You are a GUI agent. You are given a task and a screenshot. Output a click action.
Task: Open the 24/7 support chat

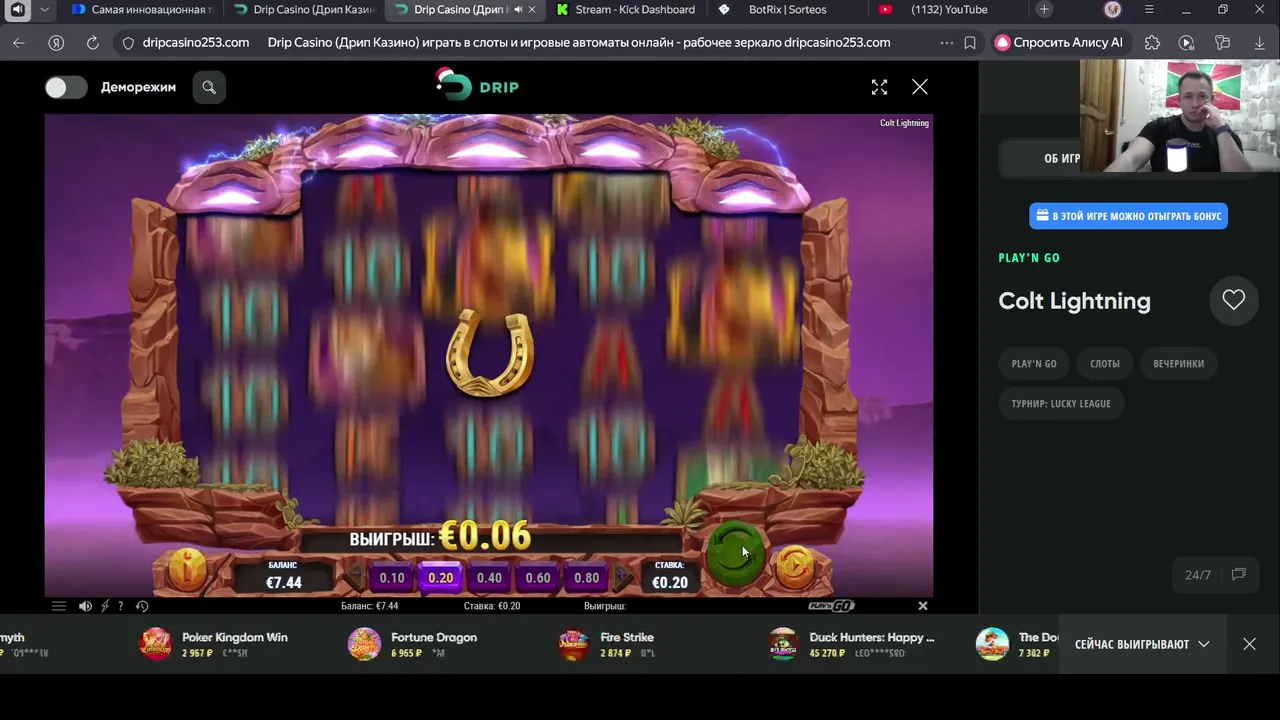(1215, 575)
